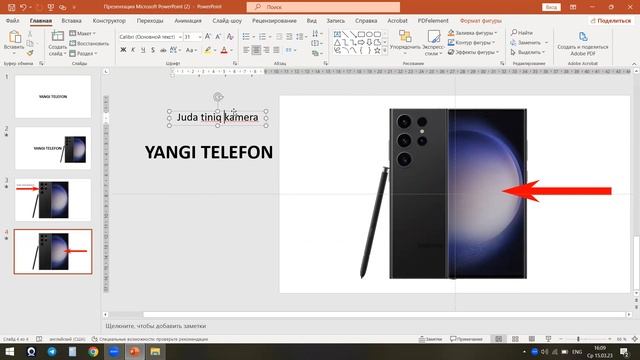Click Fit Slide to Window icon
640x360 pixels.
click(635, 339)
